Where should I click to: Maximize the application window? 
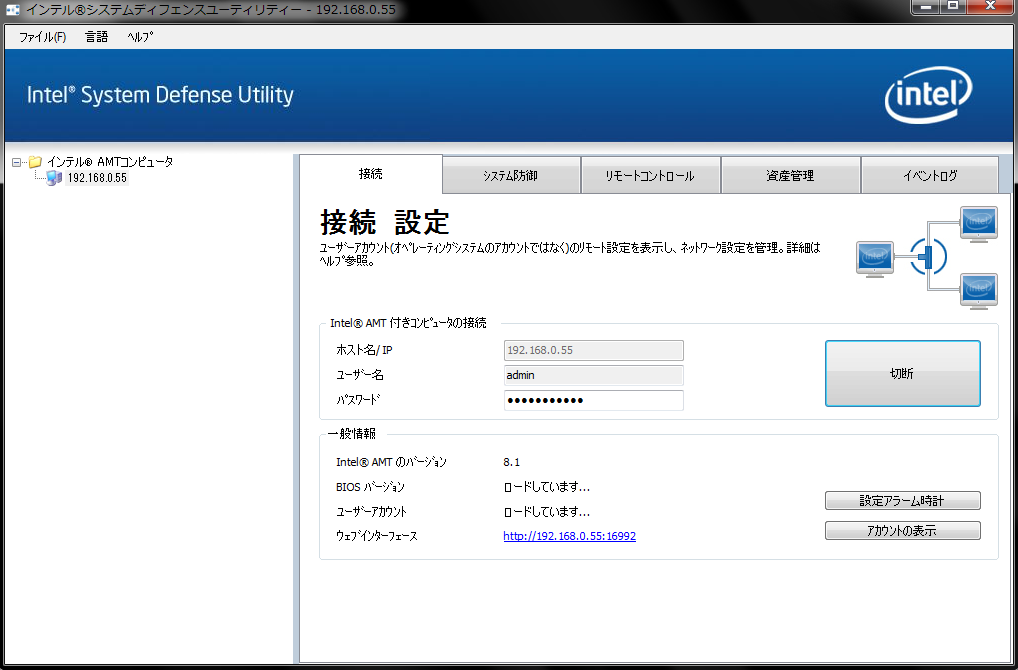(954, 6)
